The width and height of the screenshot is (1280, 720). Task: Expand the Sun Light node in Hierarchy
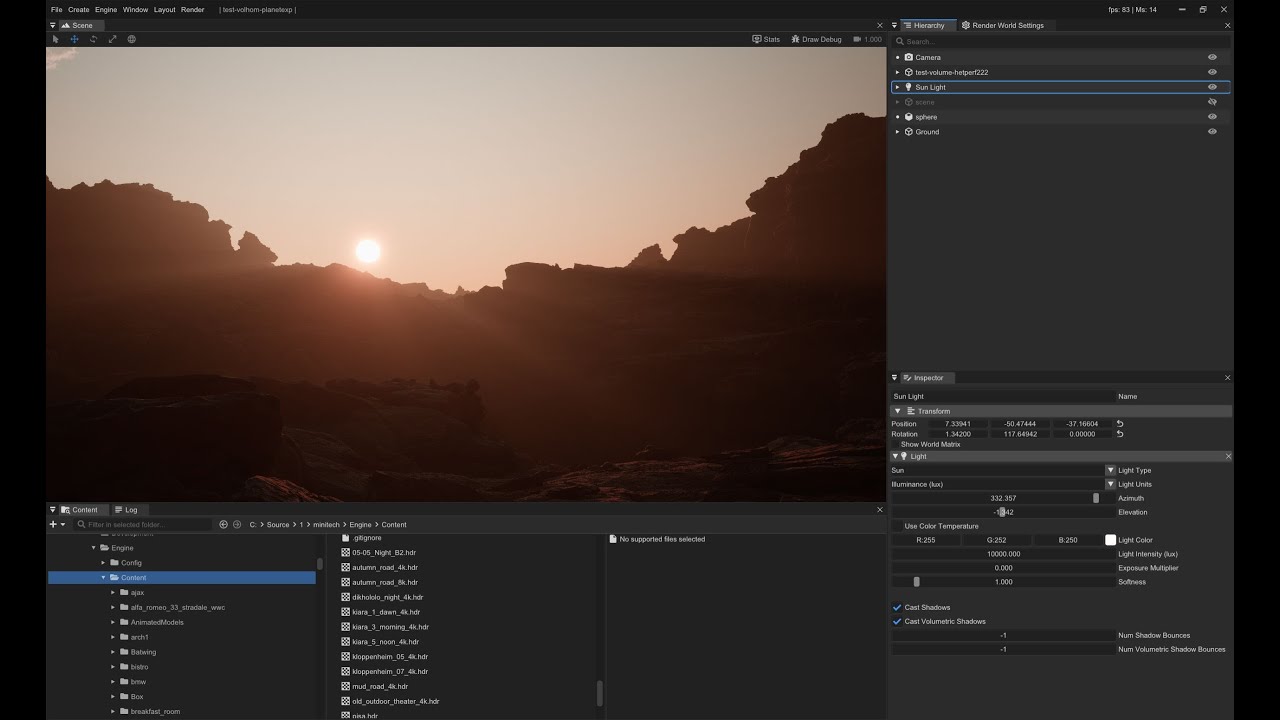click(897, 87)
